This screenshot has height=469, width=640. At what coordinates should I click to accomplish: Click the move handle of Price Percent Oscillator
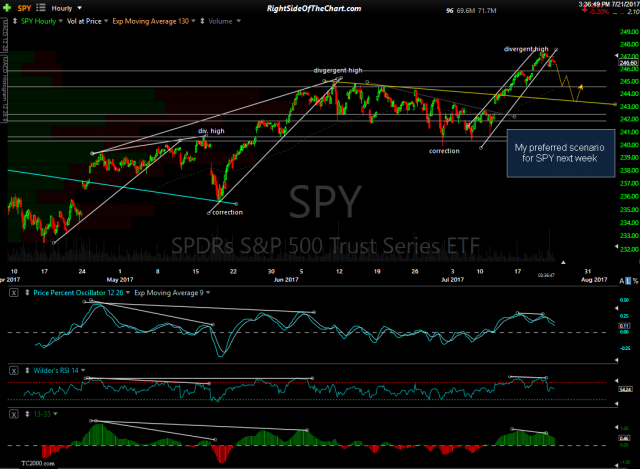point(27,293)
